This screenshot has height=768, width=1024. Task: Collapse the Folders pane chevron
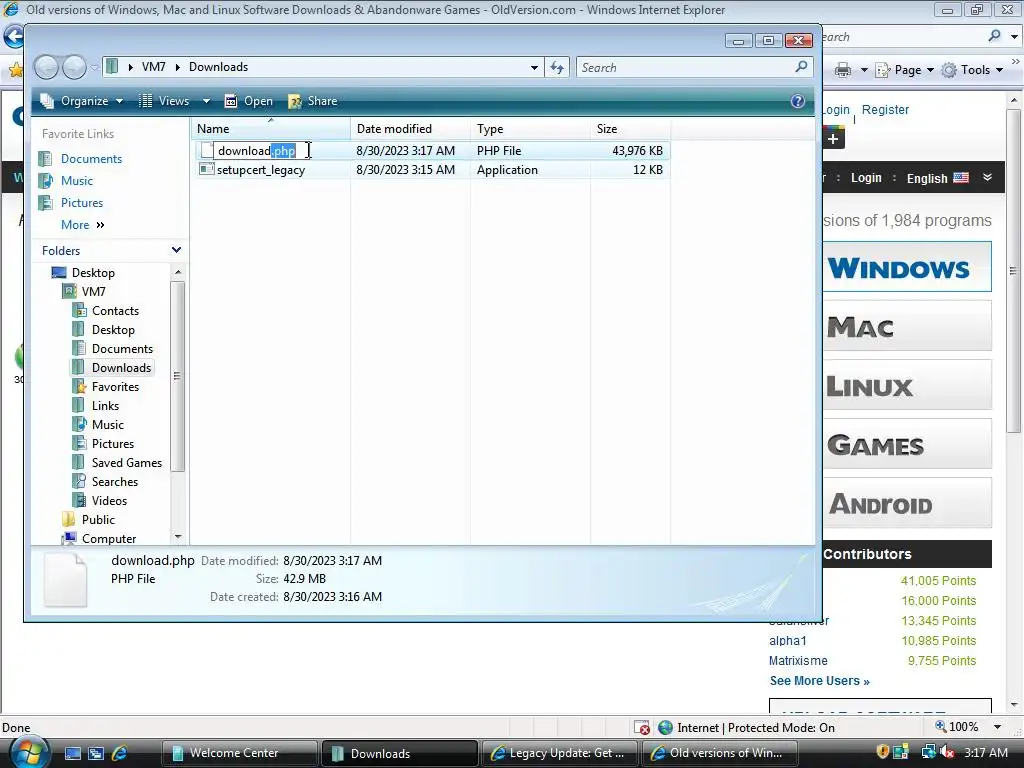(176, 250)
